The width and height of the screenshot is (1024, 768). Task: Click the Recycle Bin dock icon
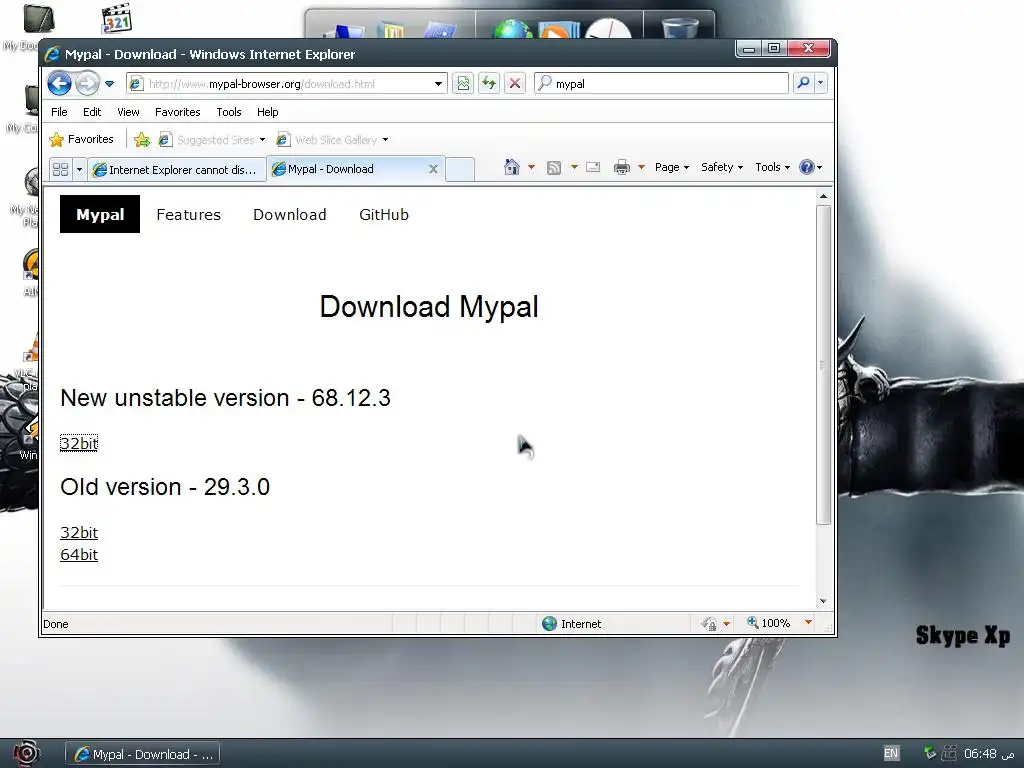pyautogui.click(x=680, y=27)
